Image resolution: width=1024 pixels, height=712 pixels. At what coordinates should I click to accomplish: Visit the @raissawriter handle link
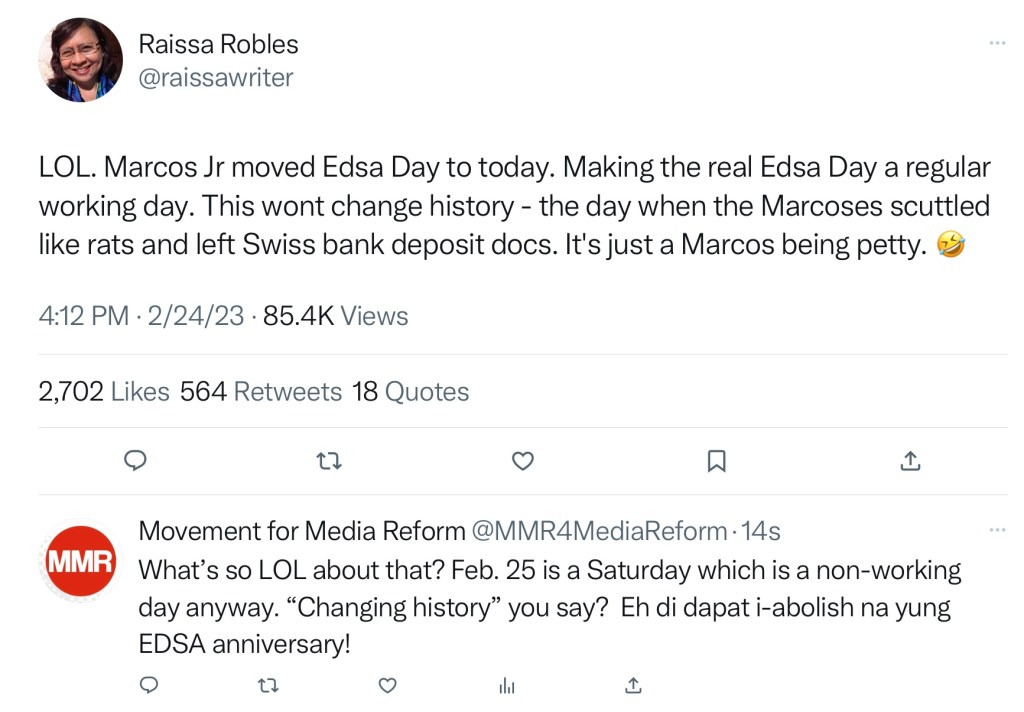[x=215, y=77]
